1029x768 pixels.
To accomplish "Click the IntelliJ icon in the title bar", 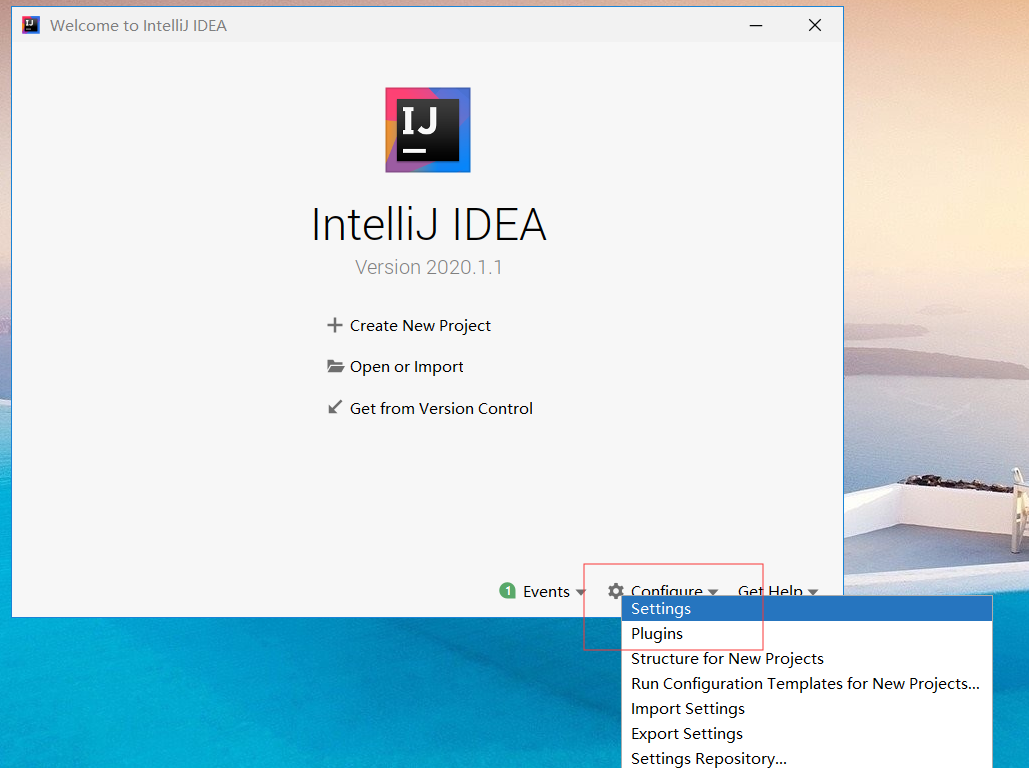I will click(31, 25).
